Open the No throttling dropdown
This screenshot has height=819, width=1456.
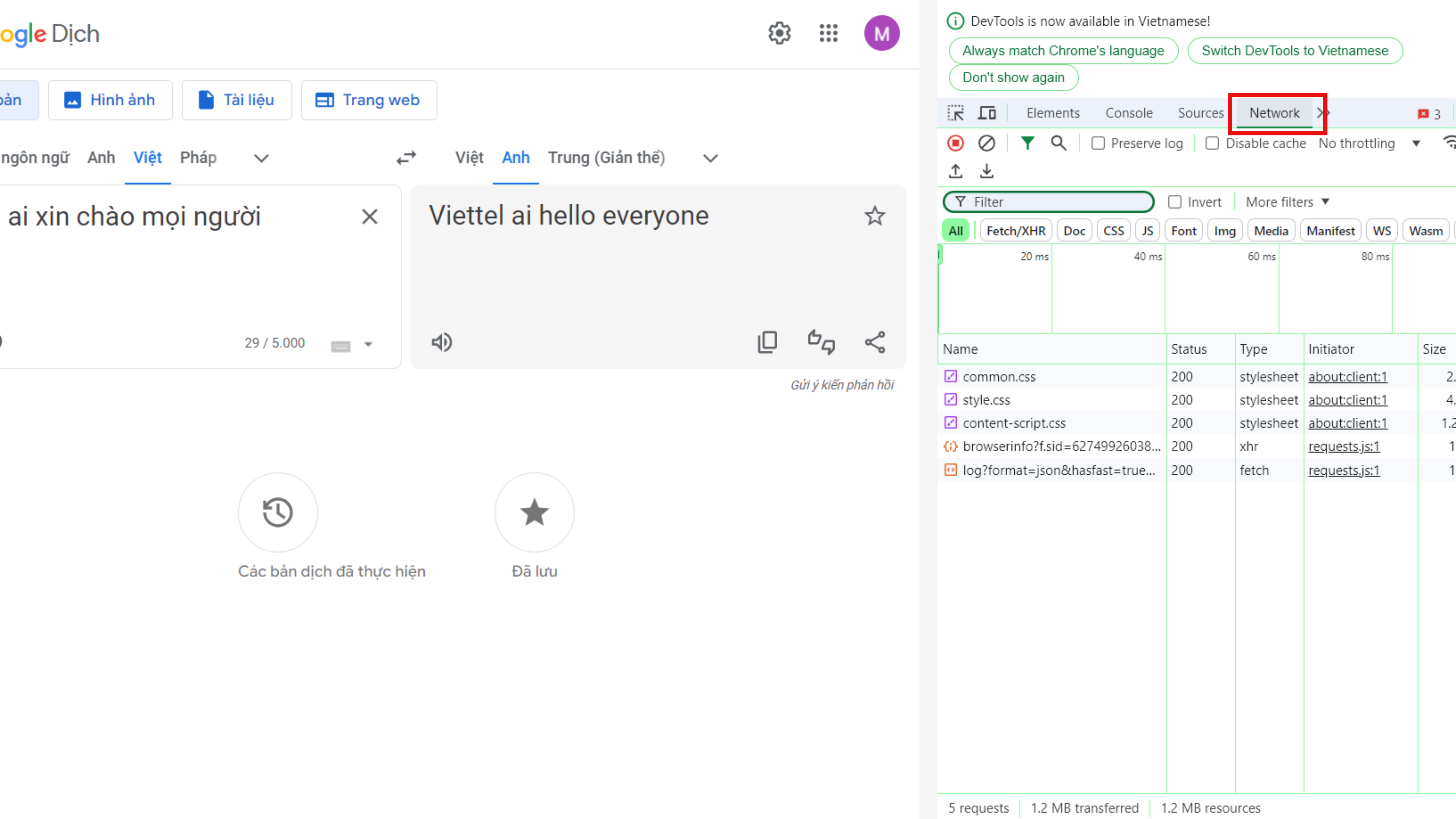pos(1369,144)
